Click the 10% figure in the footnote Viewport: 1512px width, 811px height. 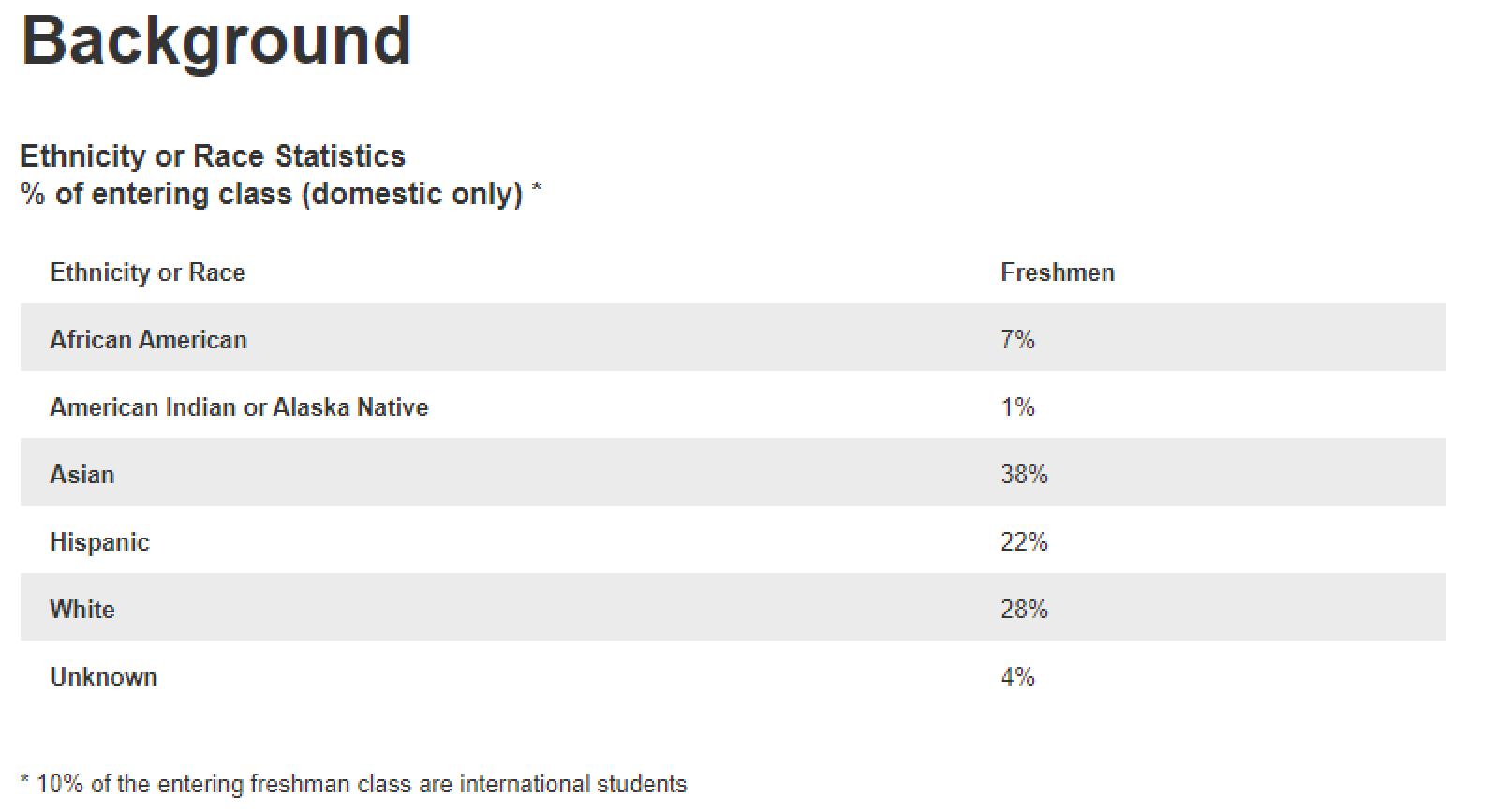(x=60, y=784)
